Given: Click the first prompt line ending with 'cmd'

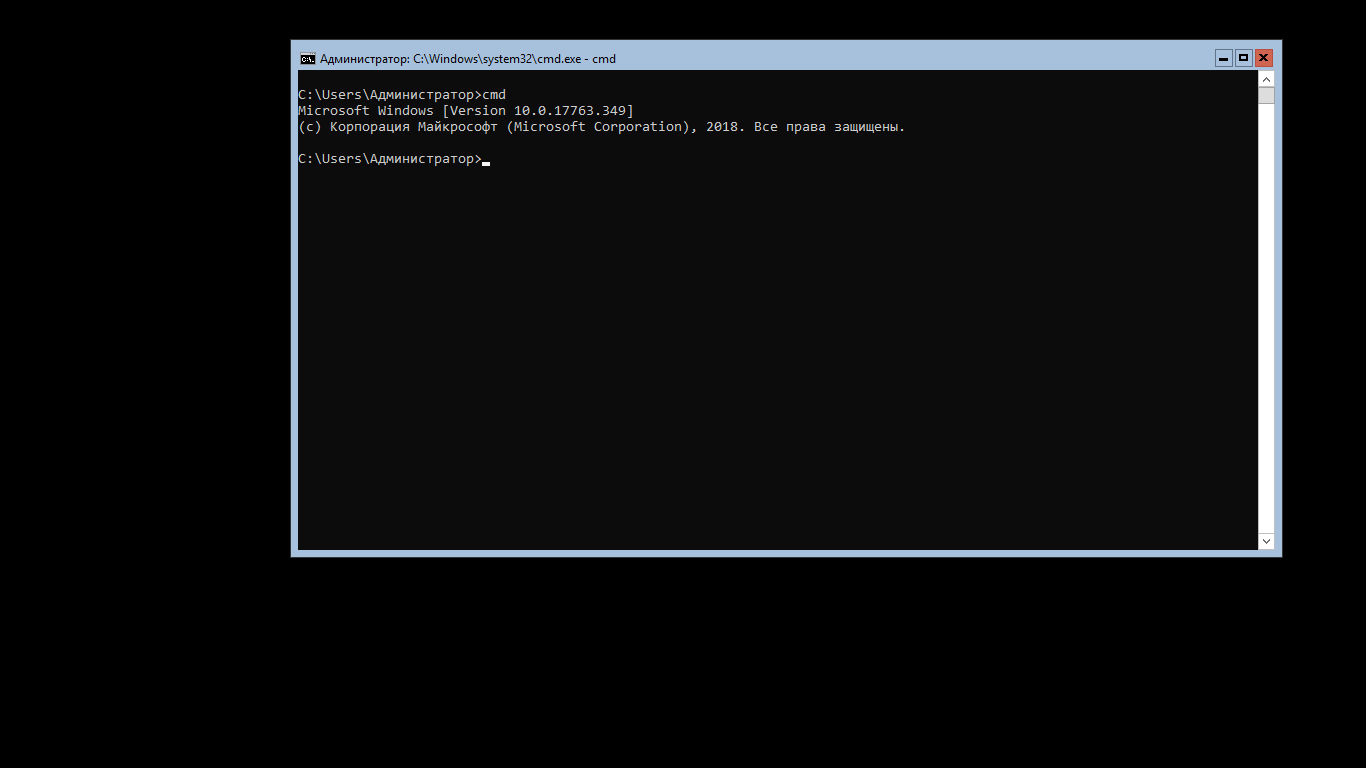Looking at the screenshot, I should [x=402, y=95].
